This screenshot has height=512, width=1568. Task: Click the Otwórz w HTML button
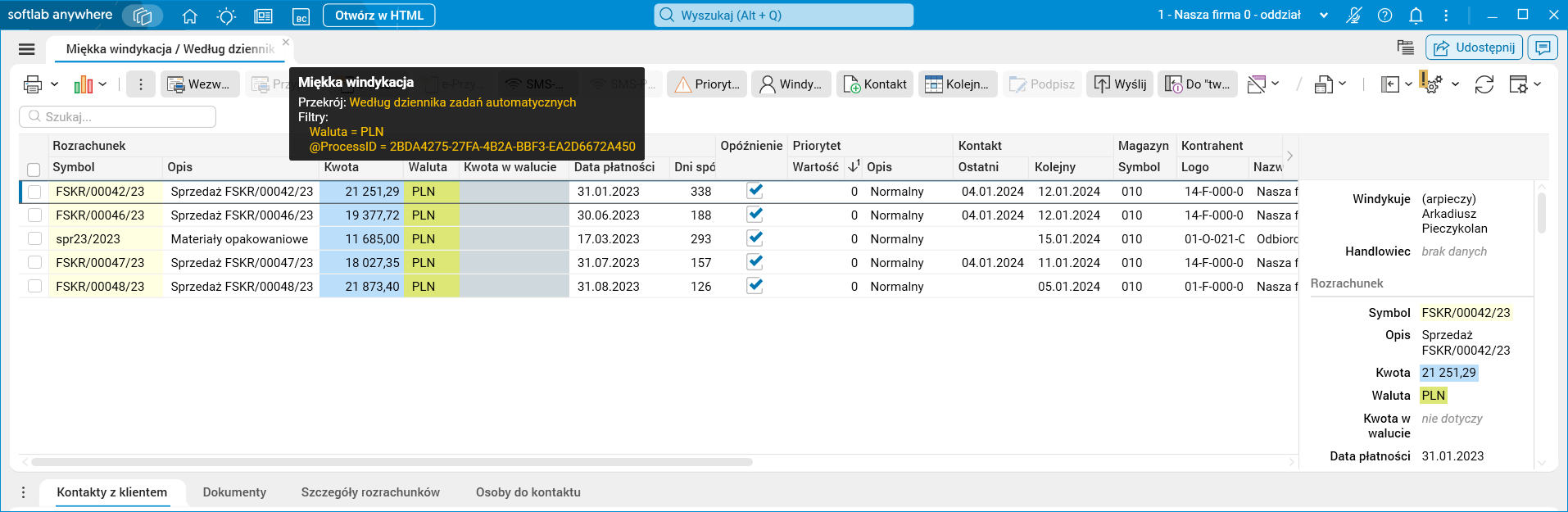click(x=379, y=16)
